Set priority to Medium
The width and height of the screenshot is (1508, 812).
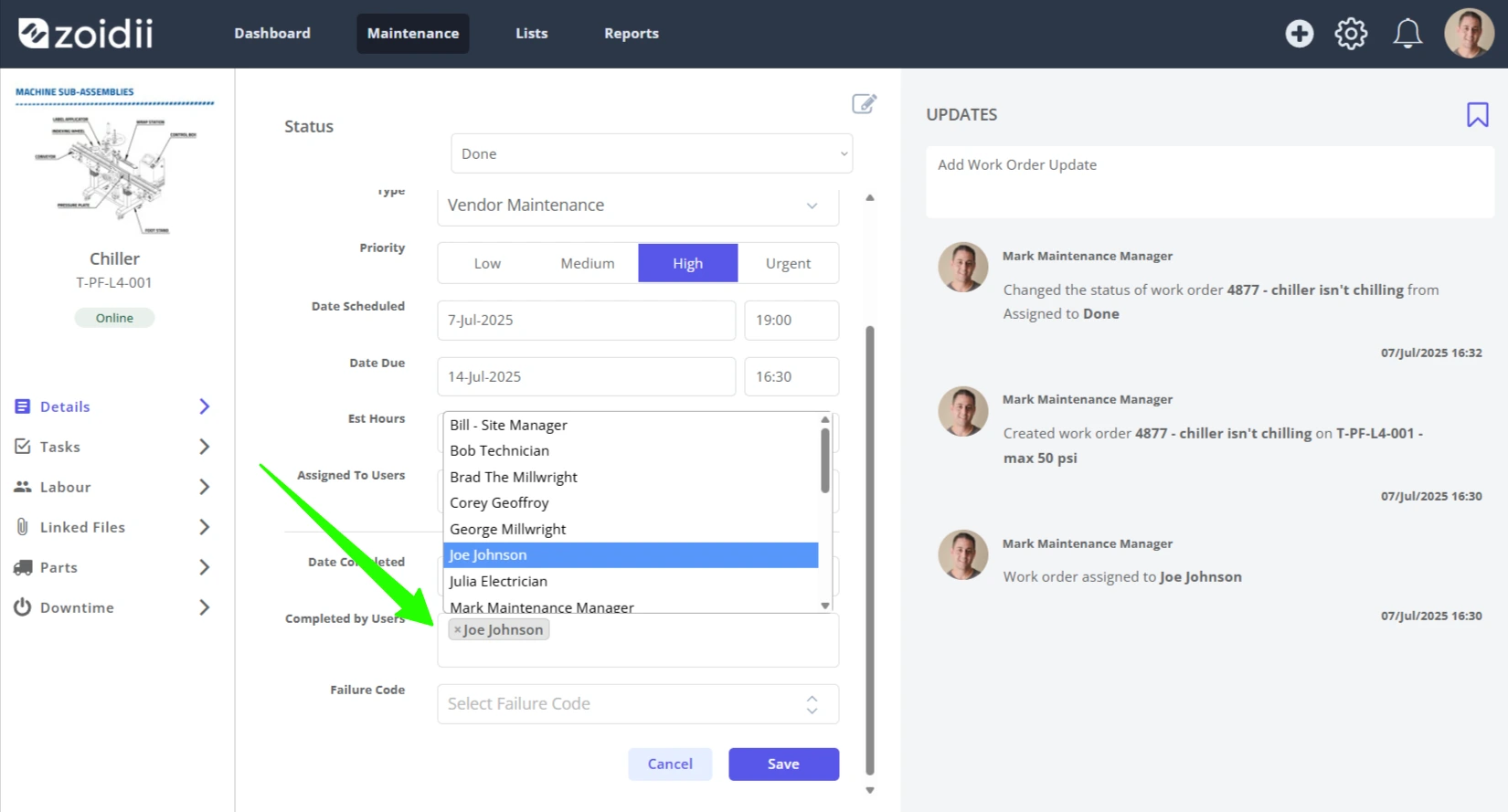[x=588, y=263]
